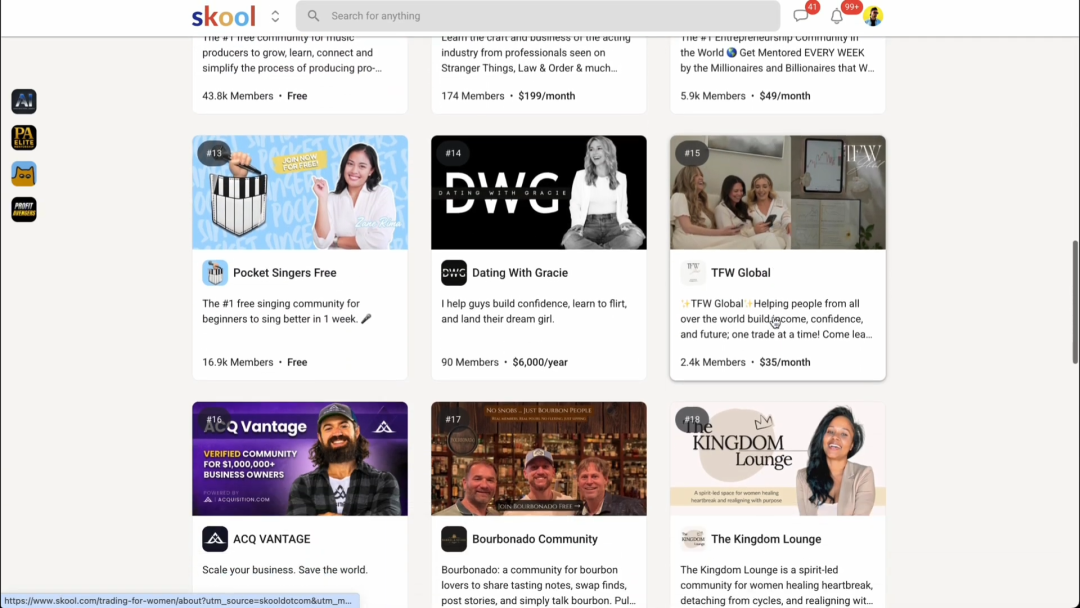Viewport: 1080px width, 608px height.
Task: Open the Profit Avengers community shortcut
Action: [24, 210]
